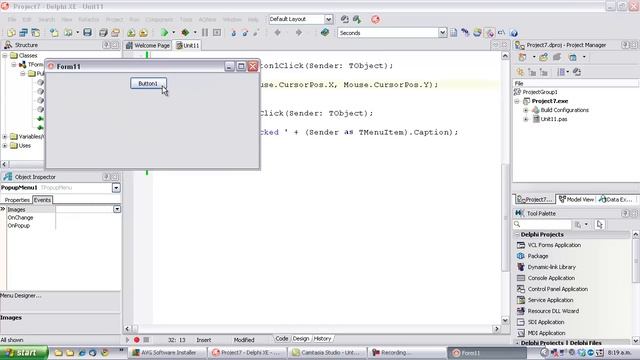Open the Images property dropdown arrow
Image resolution: width=640 pixels, height=360 pixels.
(x=117, y=209)
